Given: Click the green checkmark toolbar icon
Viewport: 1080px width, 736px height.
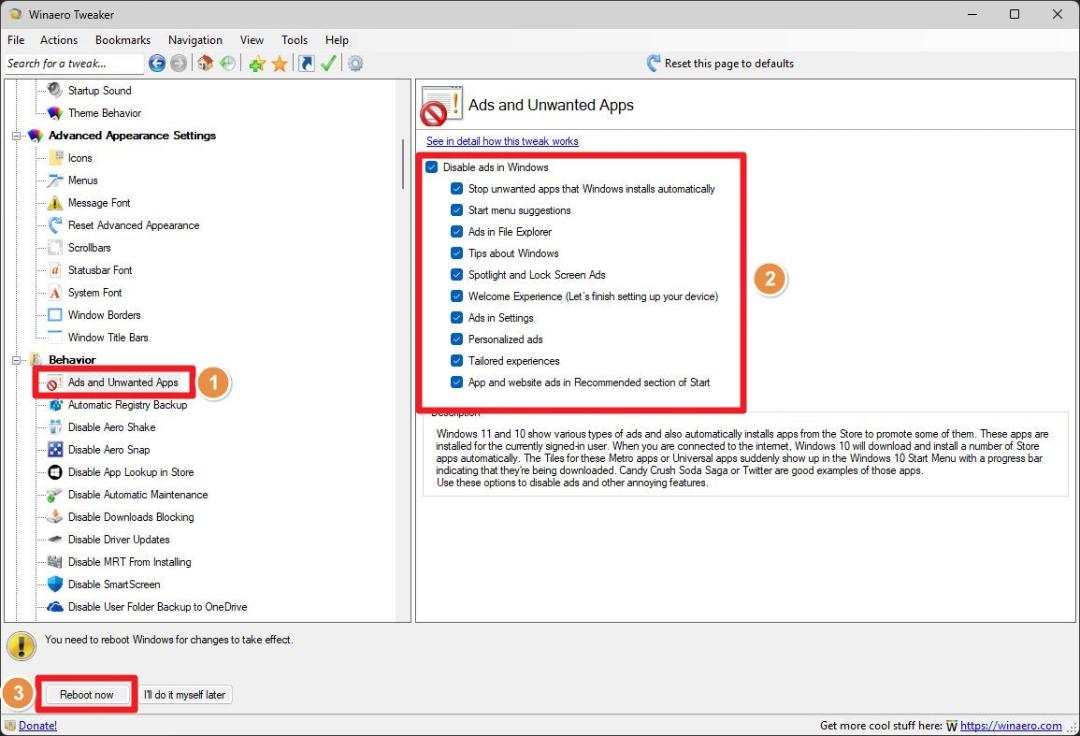Looking at the screenshot, I should coord(329,63).
